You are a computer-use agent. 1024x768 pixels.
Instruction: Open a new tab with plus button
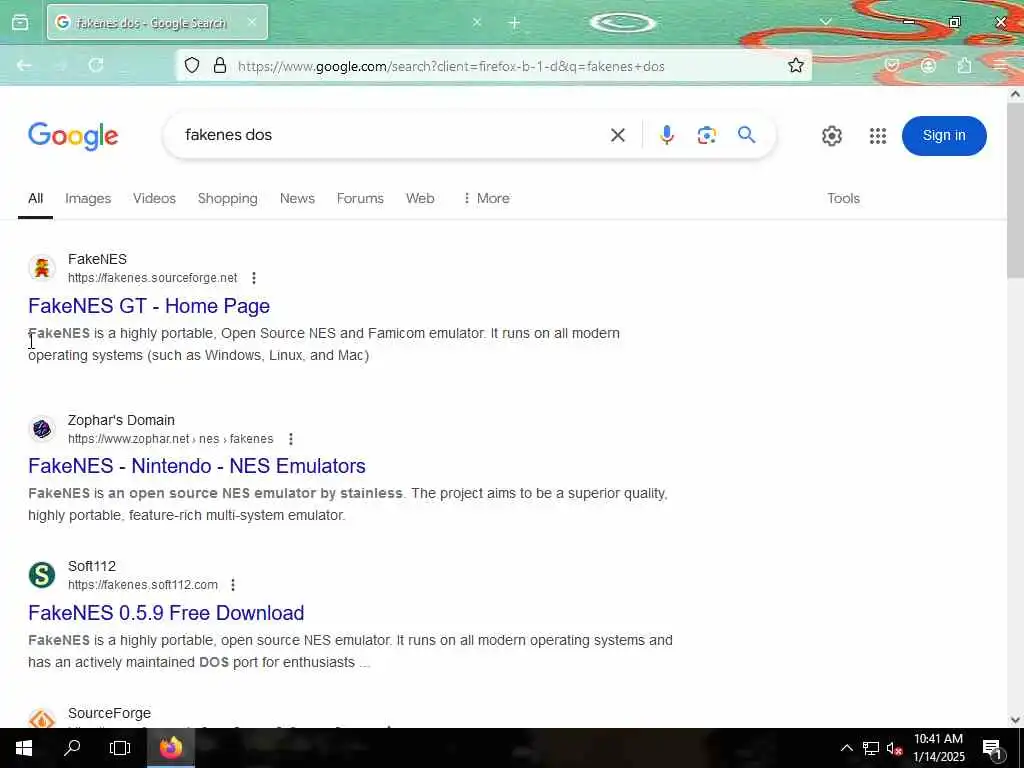point(514,23)
